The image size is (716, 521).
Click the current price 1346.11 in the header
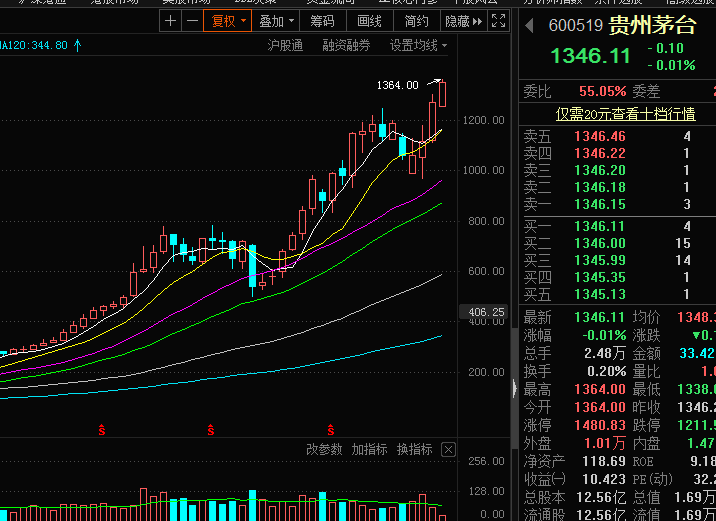tap(590, 56)
